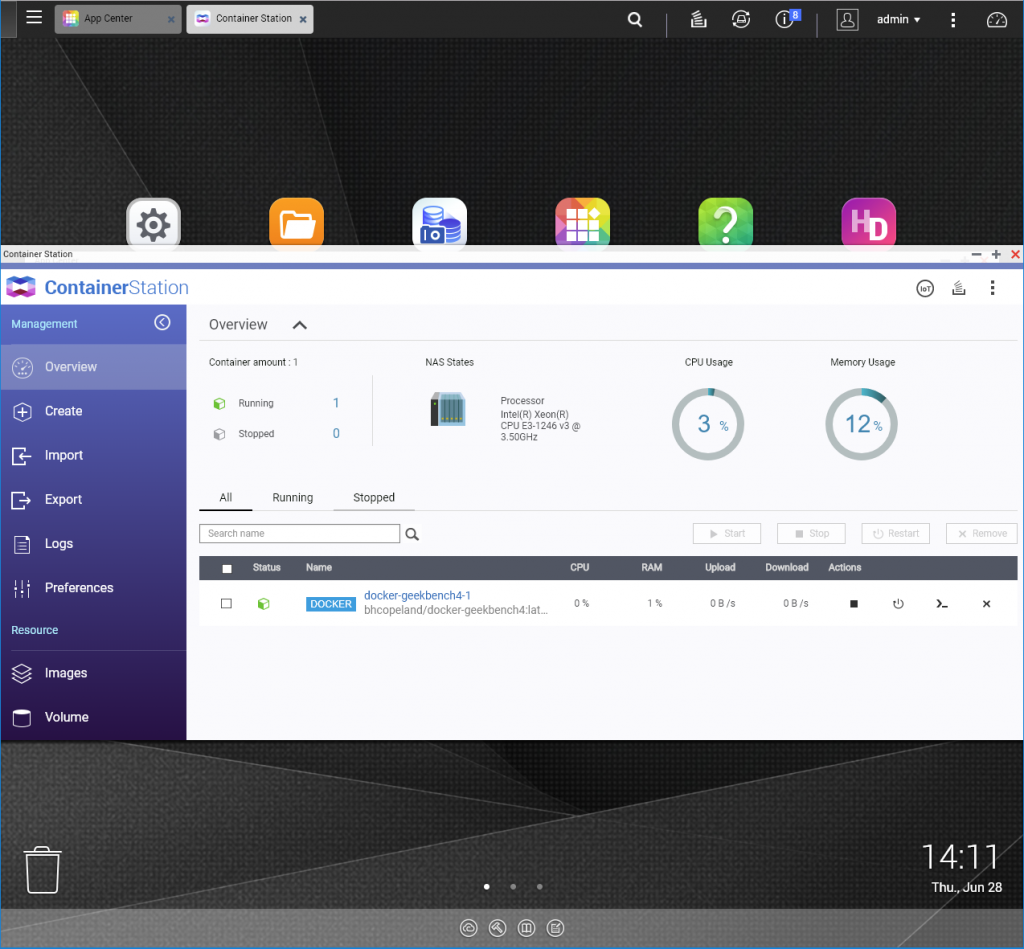Click the CPU Usage gauge
This screenshot has height=949, width=1024.
[708, 424]
